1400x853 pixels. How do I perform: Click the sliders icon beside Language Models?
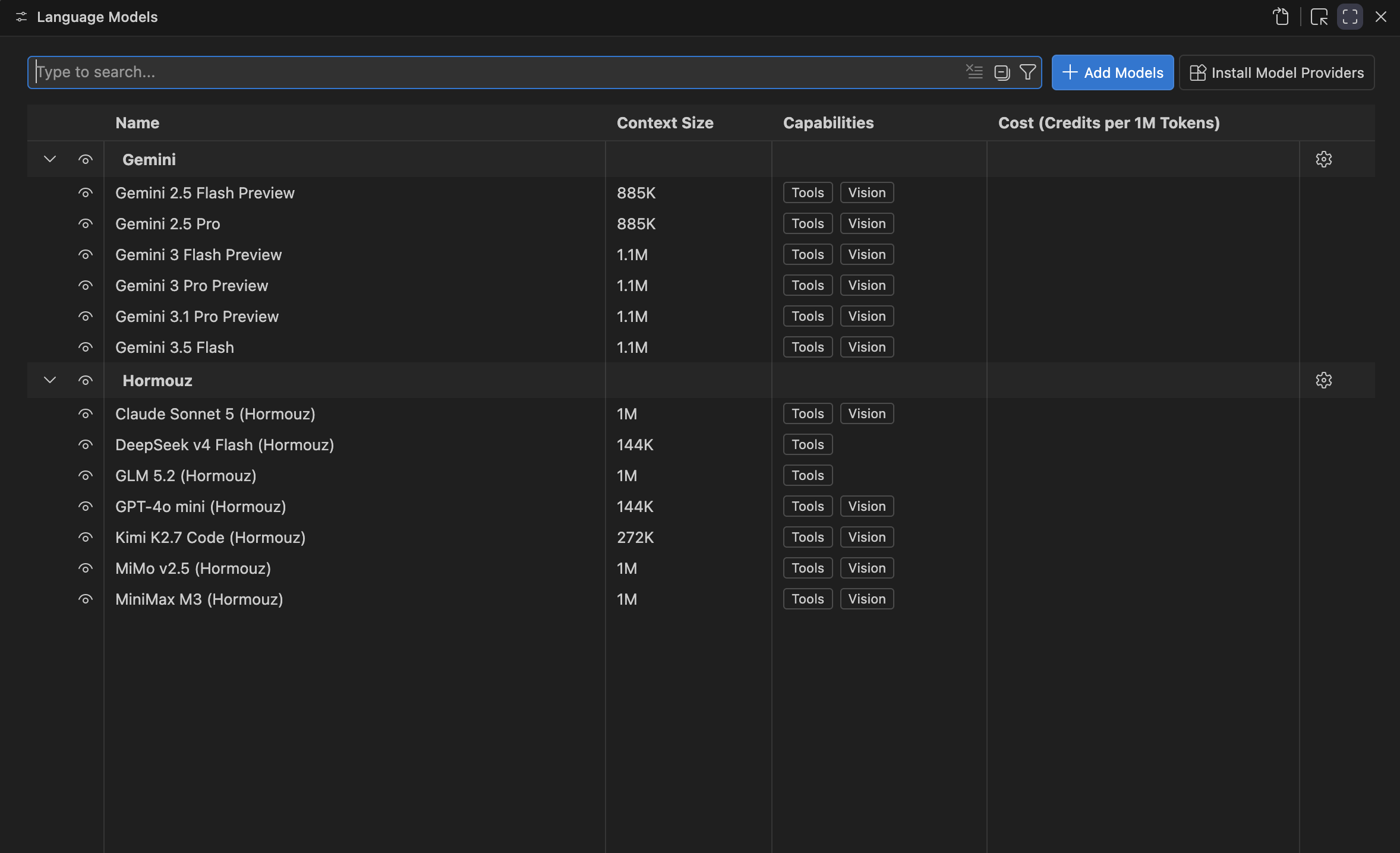click(21, 17)
